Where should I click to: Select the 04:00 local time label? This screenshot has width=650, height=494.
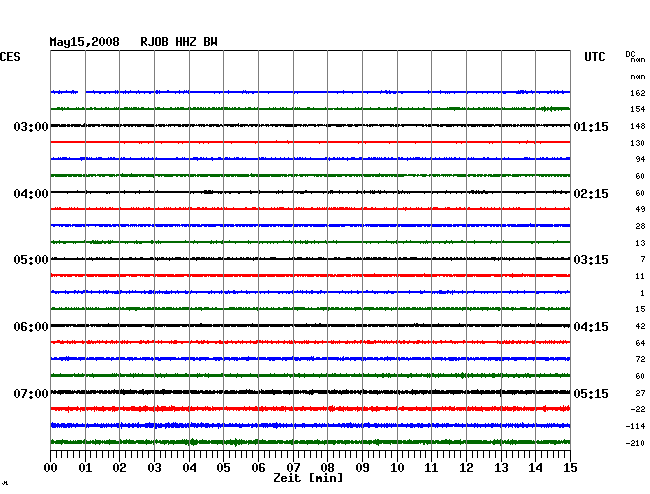pos(31,193)
